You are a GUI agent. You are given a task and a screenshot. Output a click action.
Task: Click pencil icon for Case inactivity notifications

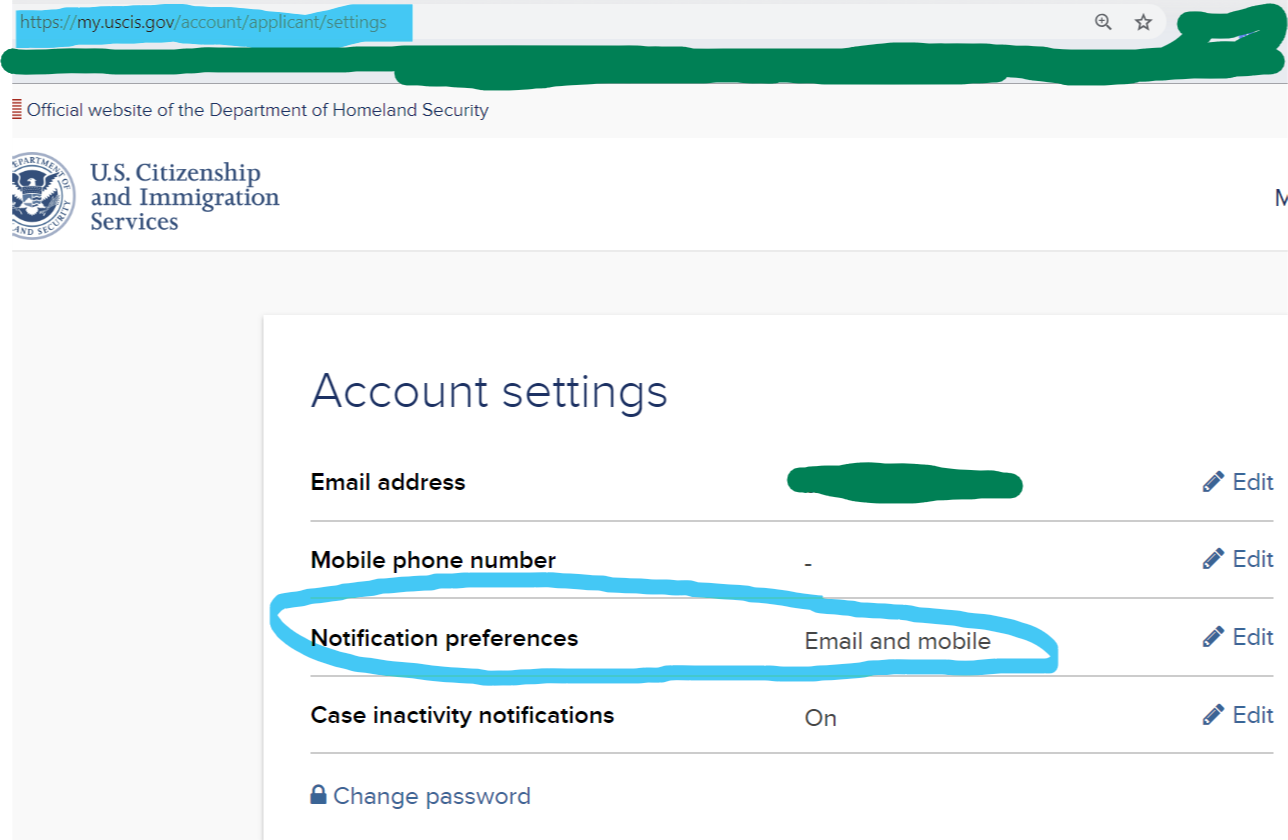click(1213, 715)
